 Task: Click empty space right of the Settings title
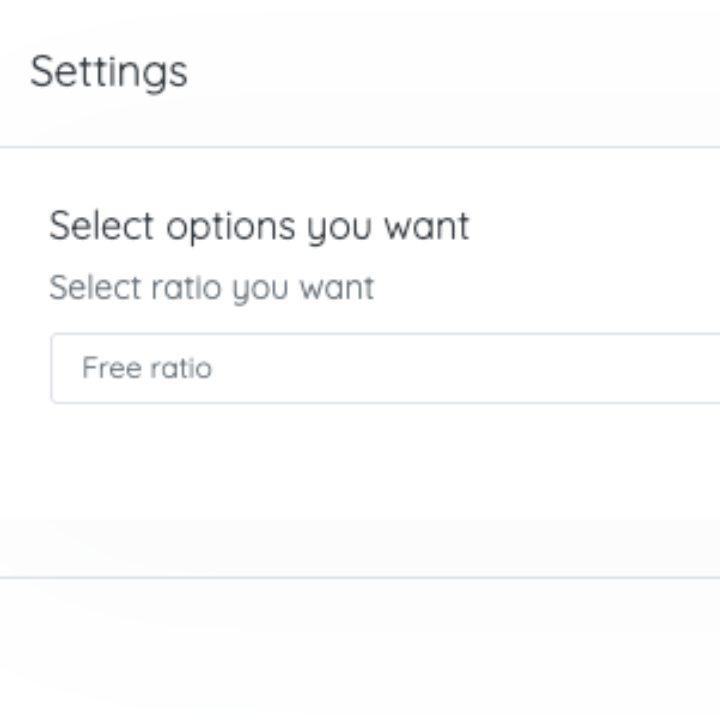point(450,72)
